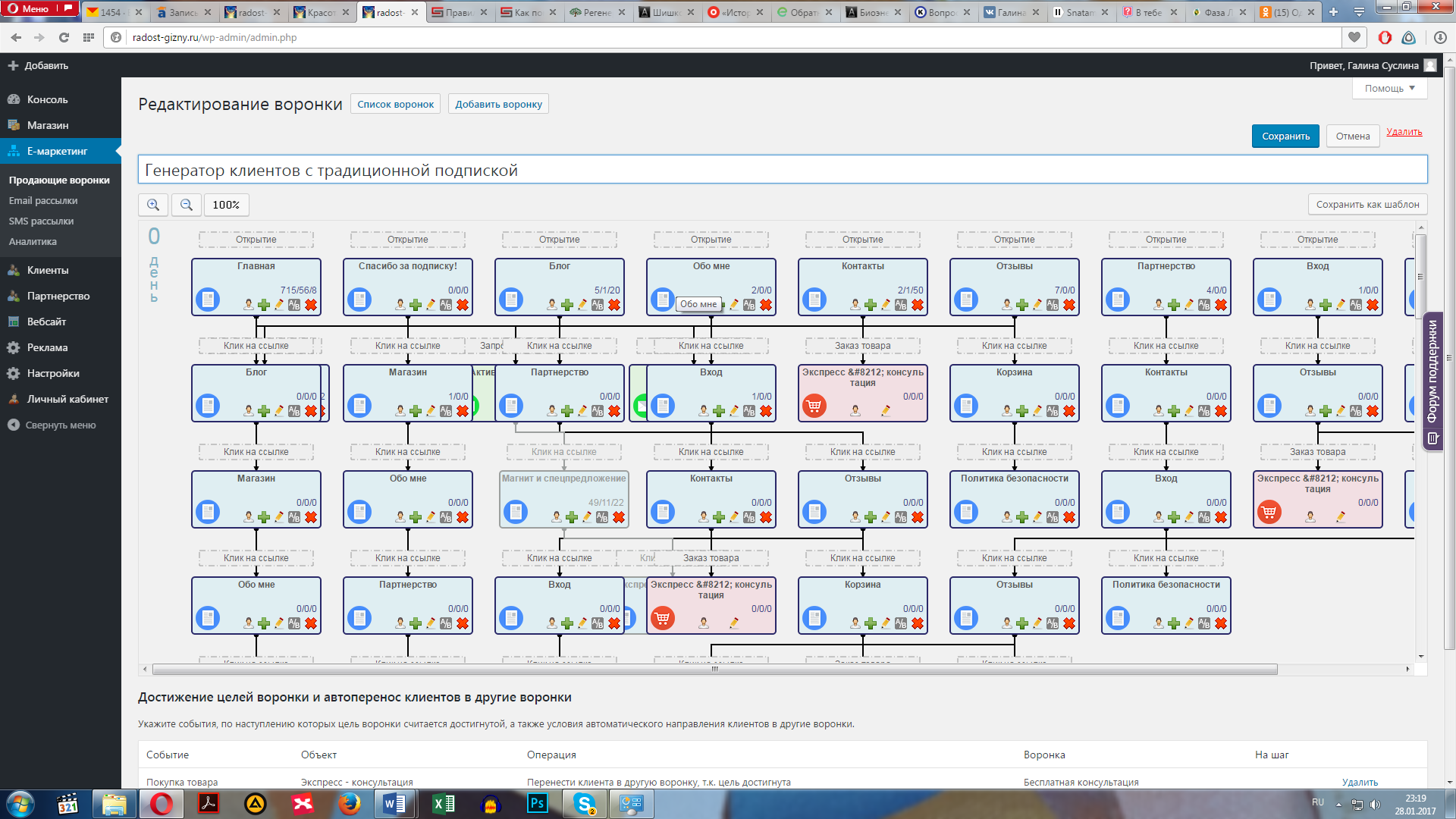This screenshot has width=1456, height=819.
Task: Open the Email рассылки submenu item
Action: [x=43, y=201]
